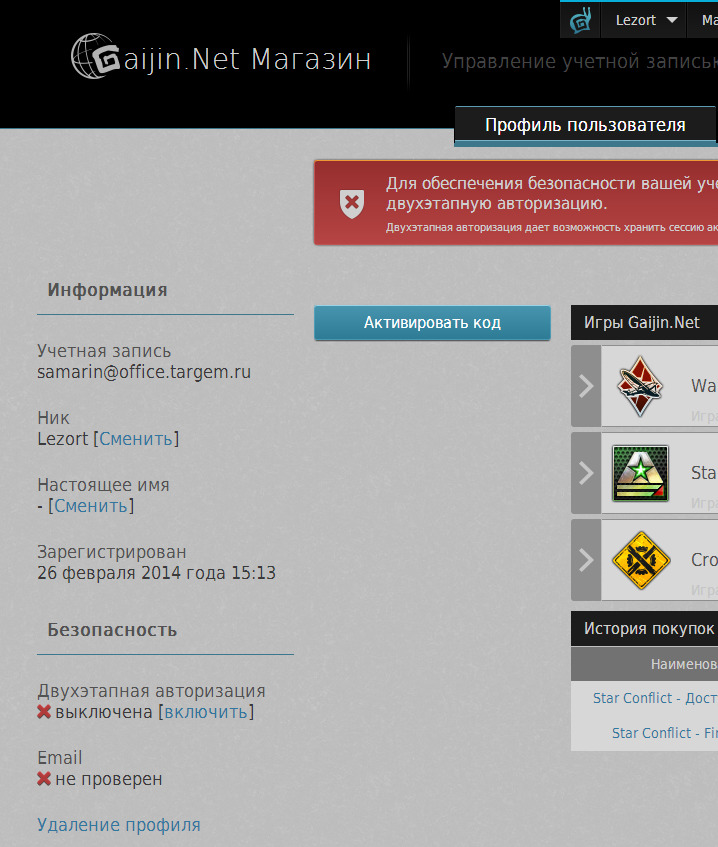718x847 pixels.
Task: Click the Информация section heading
Action: tap(108, 290)
